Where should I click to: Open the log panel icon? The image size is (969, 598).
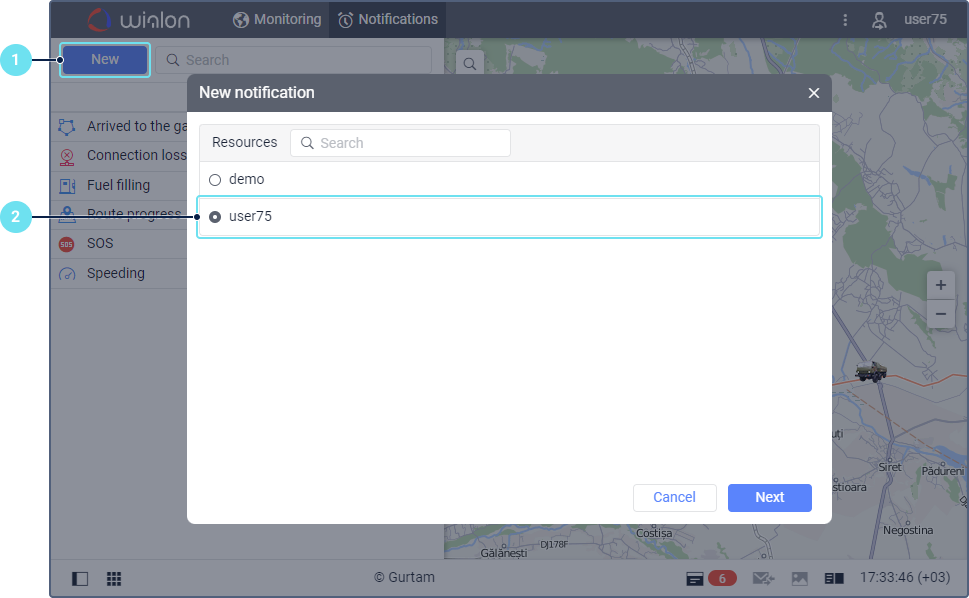click(x=834, y=578)
